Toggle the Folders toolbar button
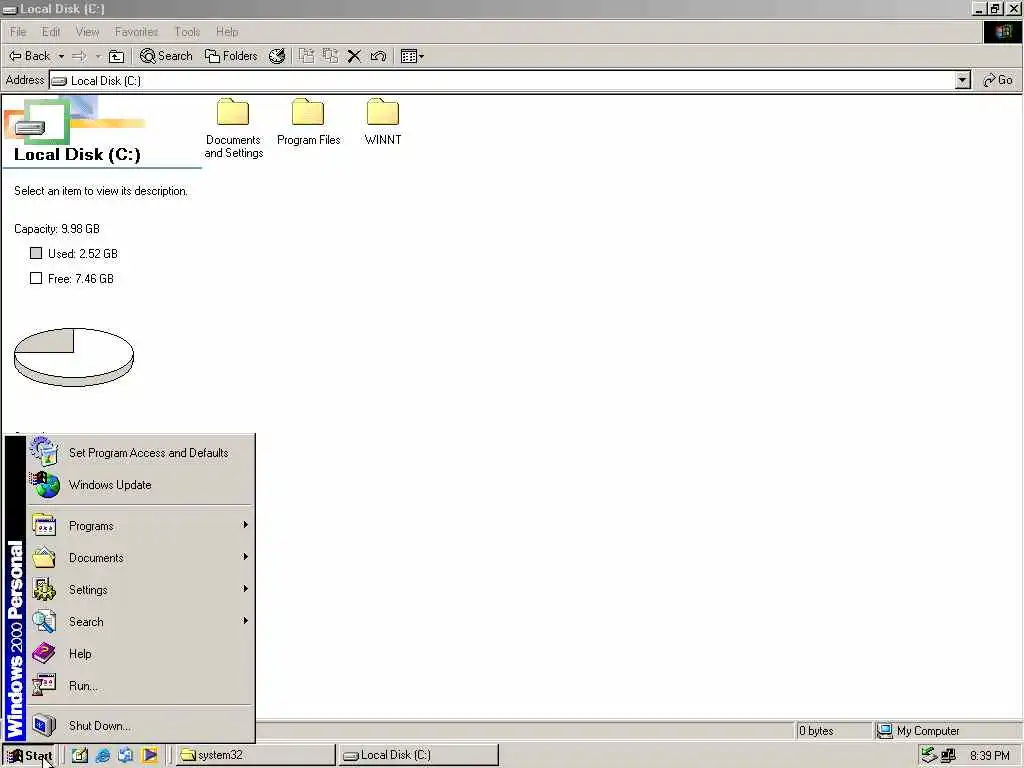The image size is (1024, 768). click(x=231, y=56)
